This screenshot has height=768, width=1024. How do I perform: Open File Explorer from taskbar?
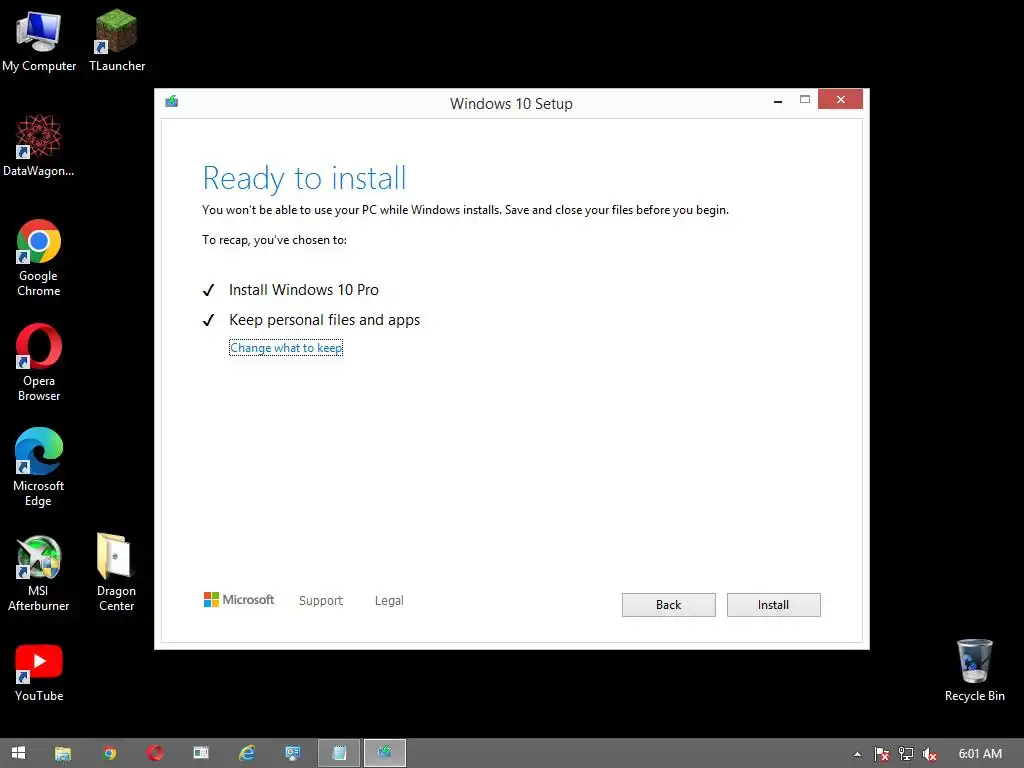point(63,753)
